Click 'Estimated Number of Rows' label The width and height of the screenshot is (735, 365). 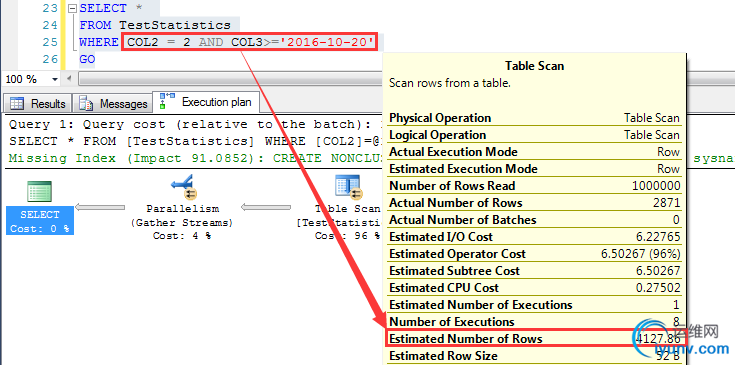click(x=466, y=339)
